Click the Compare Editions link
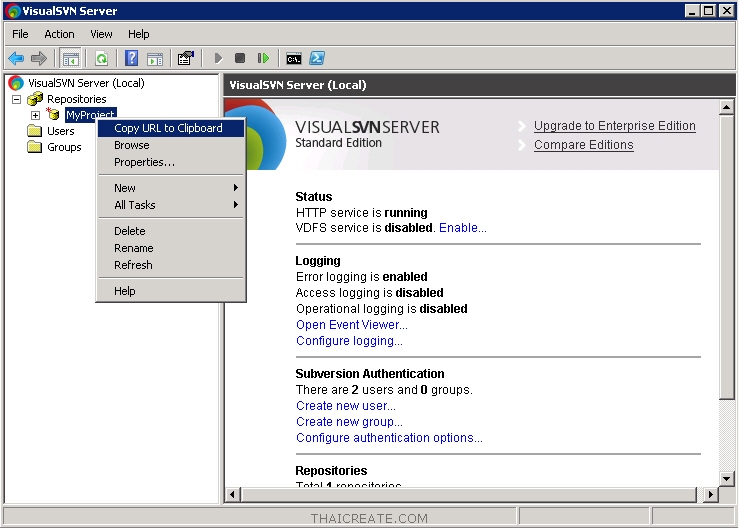 (x=583, y=145)
